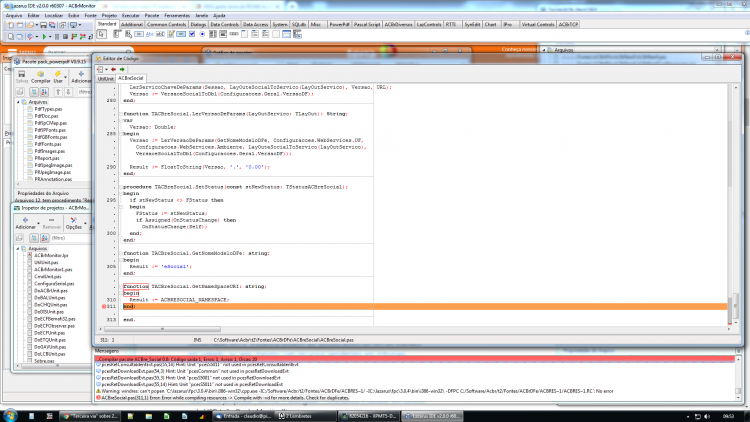
Task: Select PdfTypes.pas in package file list
Action: [48, 109]
